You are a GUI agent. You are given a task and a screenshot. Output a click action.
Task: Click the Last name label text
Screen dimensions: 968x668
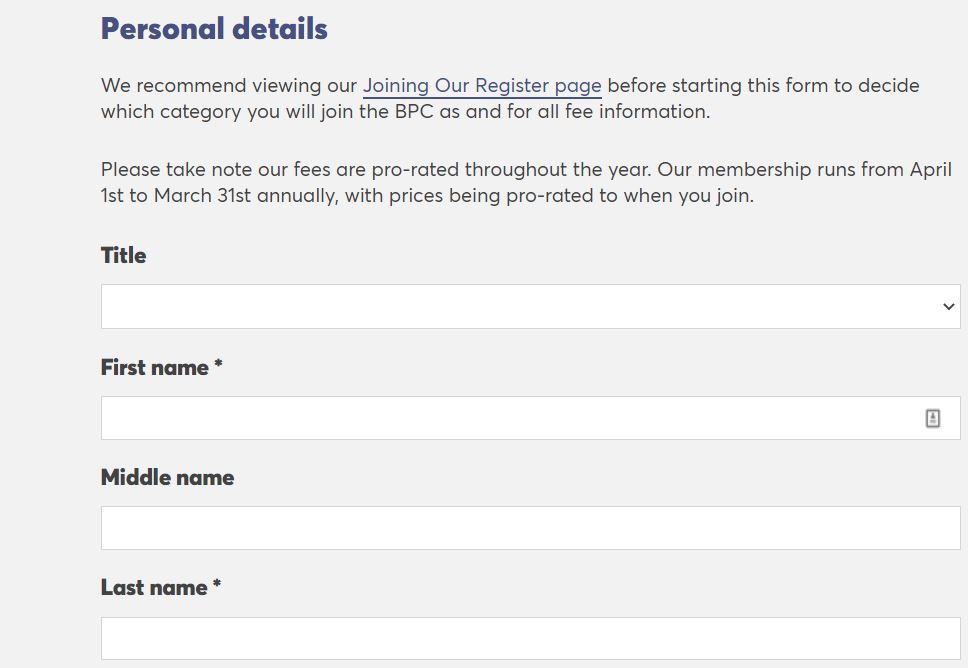(x=154, y=588)
